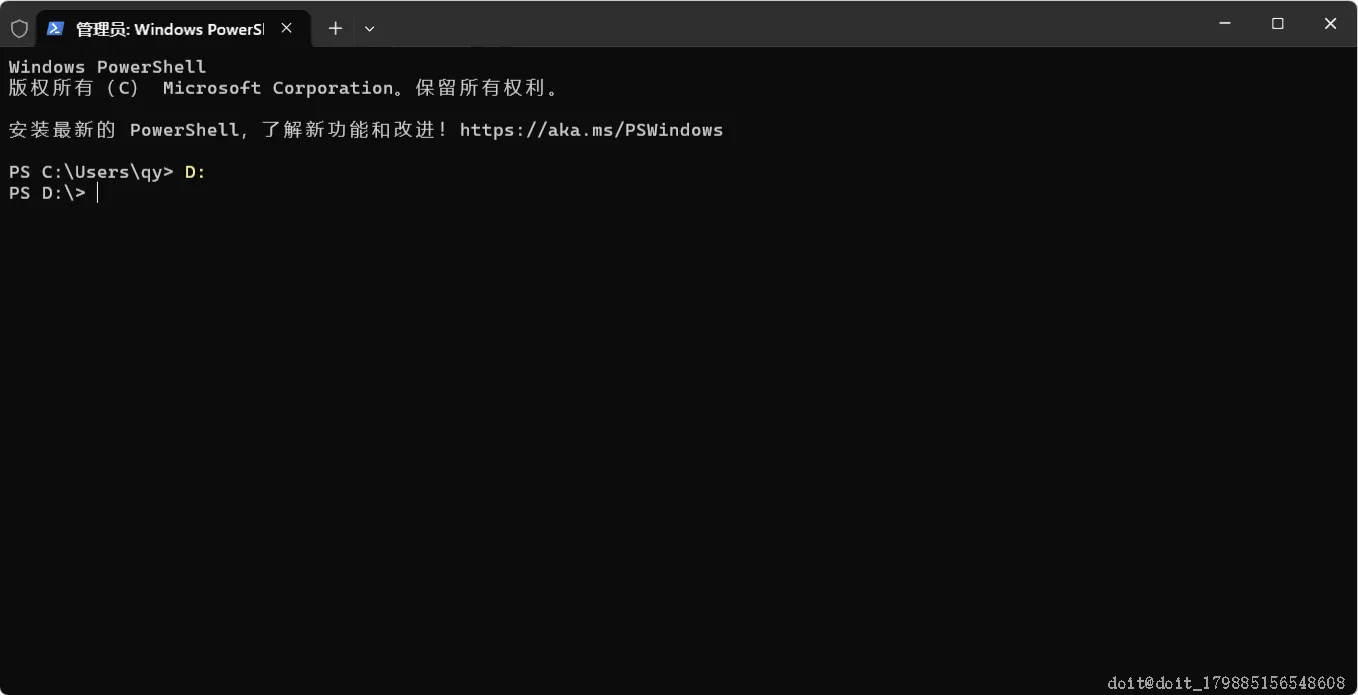Click the typed D: command text
Screen dimensions: 1358x695
coord(195,172)
